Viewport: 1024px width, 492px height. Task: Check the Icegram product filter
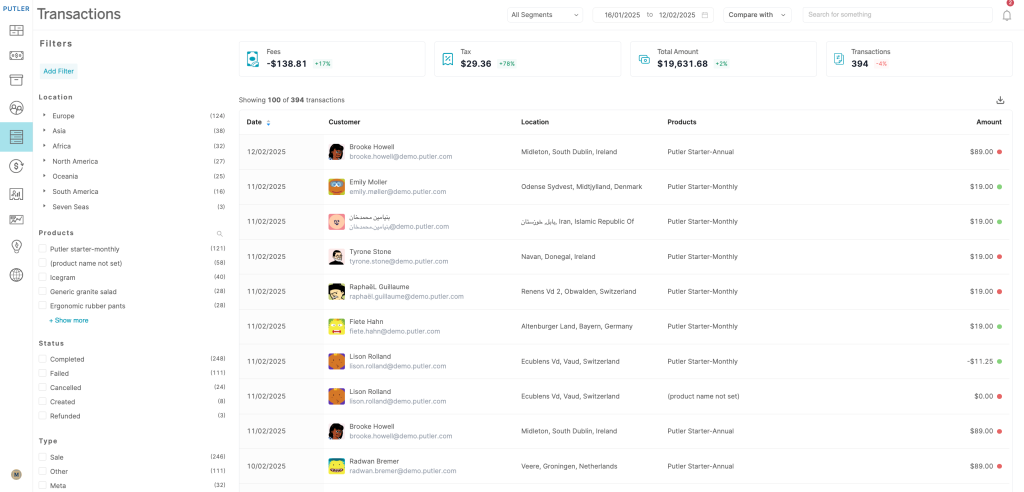click(x=42, y=278)
